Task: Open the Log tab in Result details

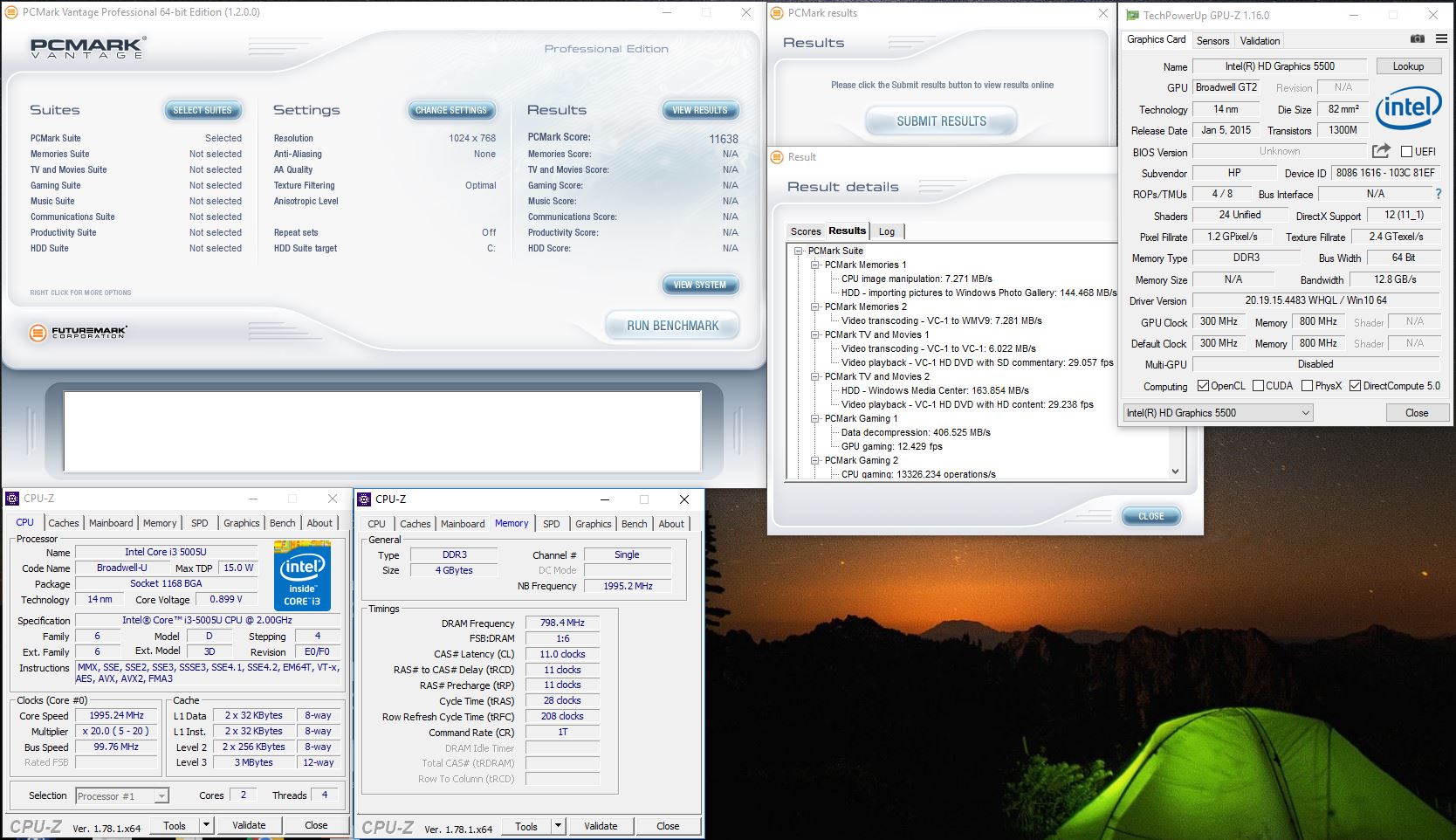Action: [x=887, y=231]
